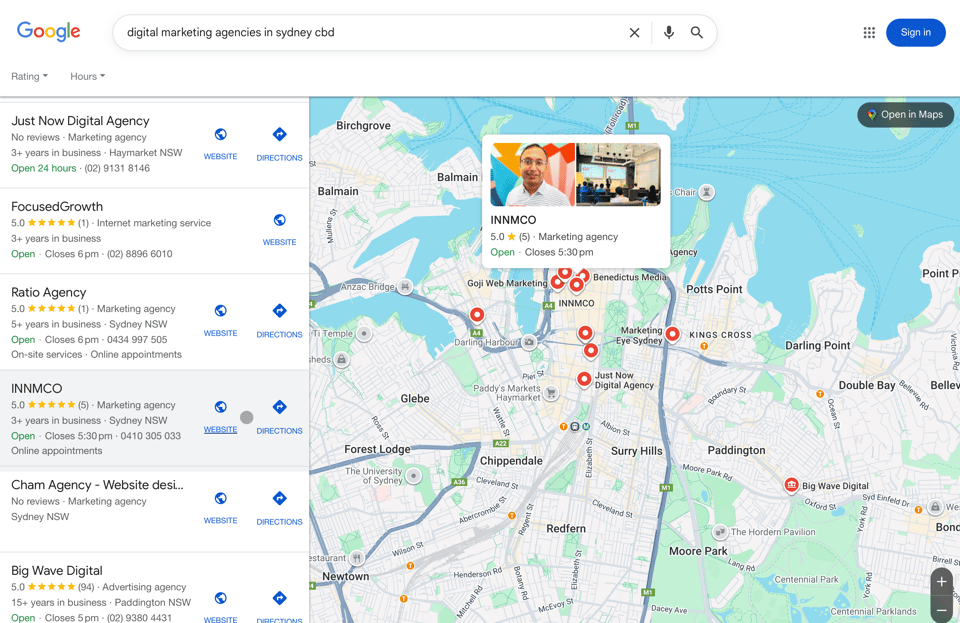Screen dimensions: 960x623
Task: Click the Redfern map label
Action: [566, 528]
